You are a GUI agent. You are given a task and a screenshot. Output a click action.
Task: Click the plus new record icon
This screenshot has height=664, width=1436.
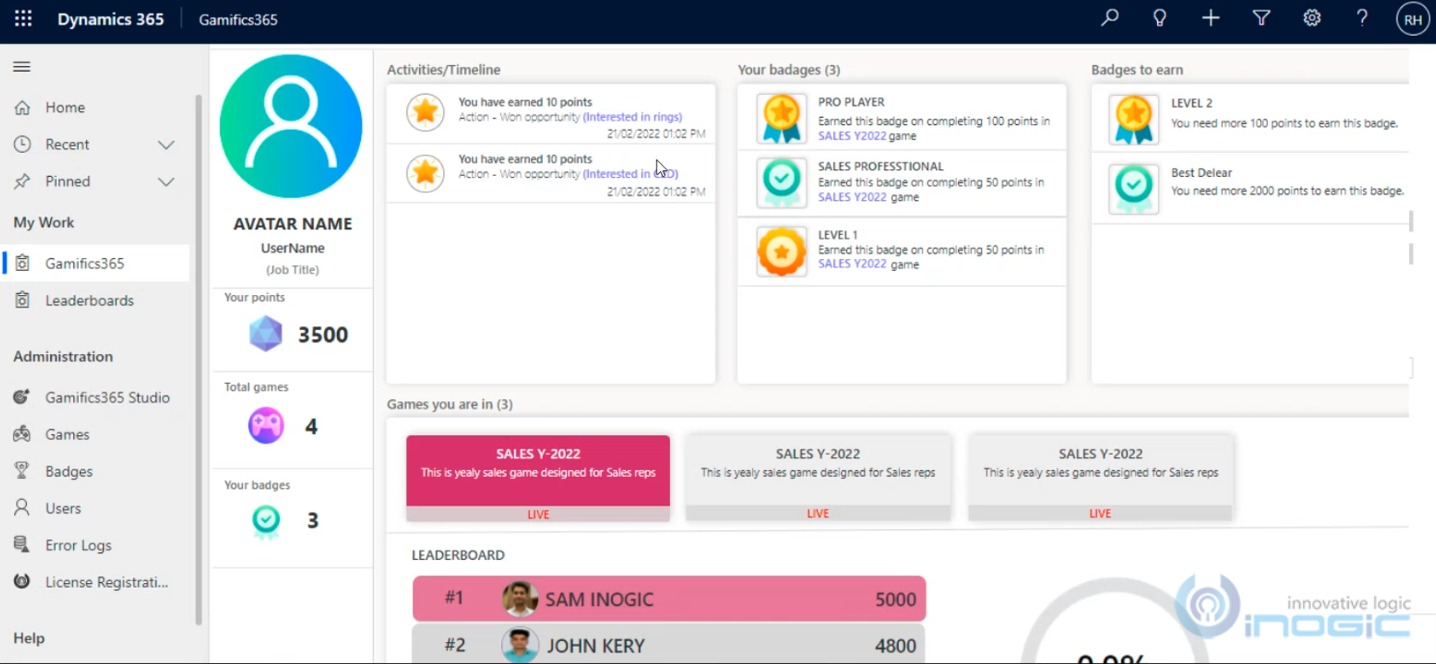1211,18
